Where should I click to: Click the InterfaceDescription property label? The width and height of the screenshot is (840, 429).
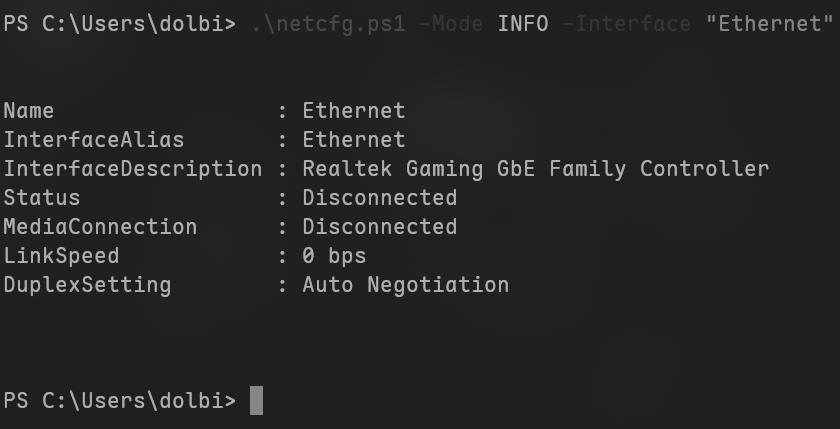coord(133,168)
